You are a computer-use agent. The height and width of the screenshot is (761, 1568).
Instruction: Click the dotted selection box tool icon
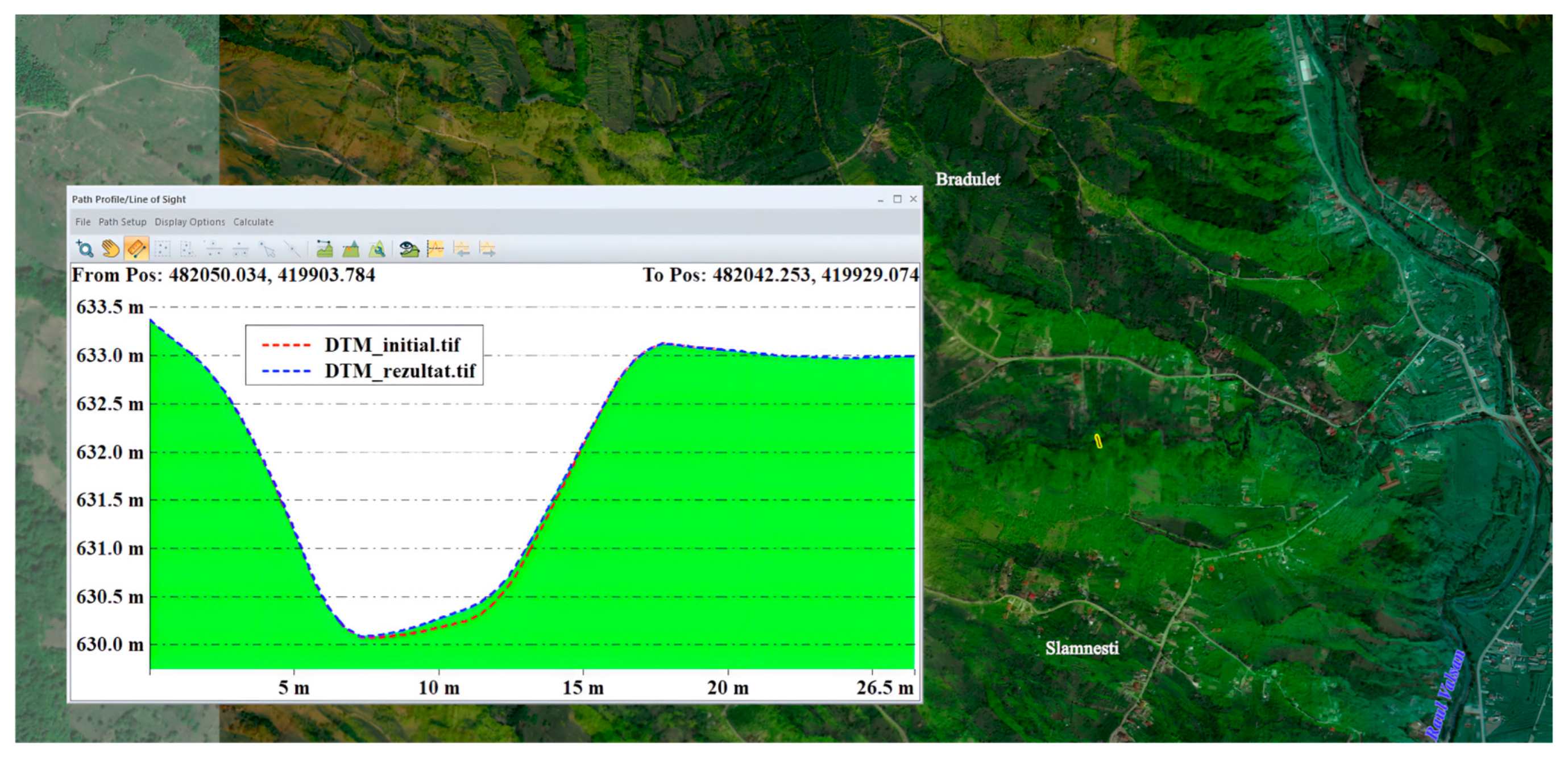click(162, 249)
